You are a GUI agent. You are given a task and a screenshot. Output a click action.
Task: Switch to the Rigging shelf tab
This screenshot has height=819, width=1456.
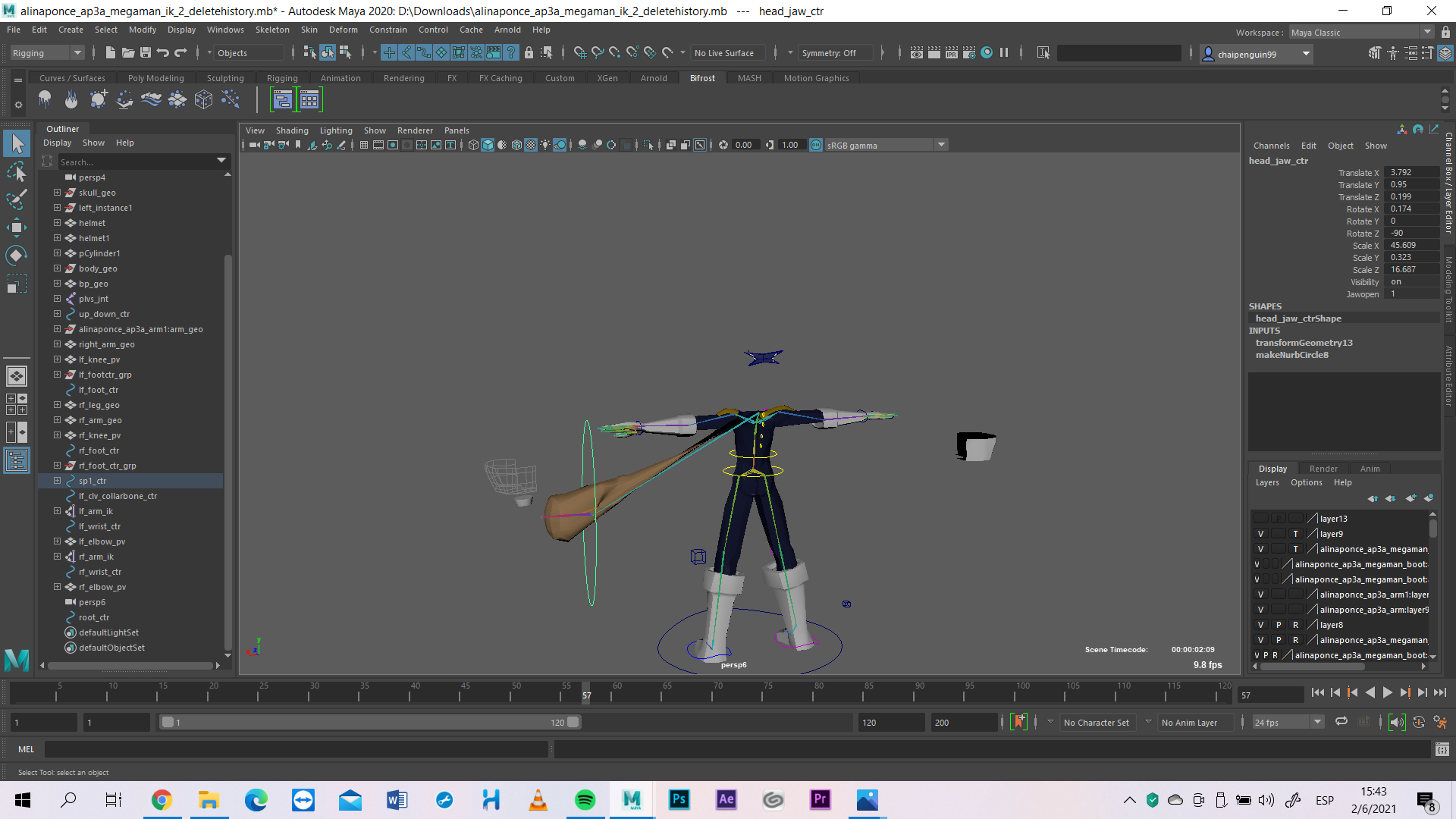click(282, 78)
